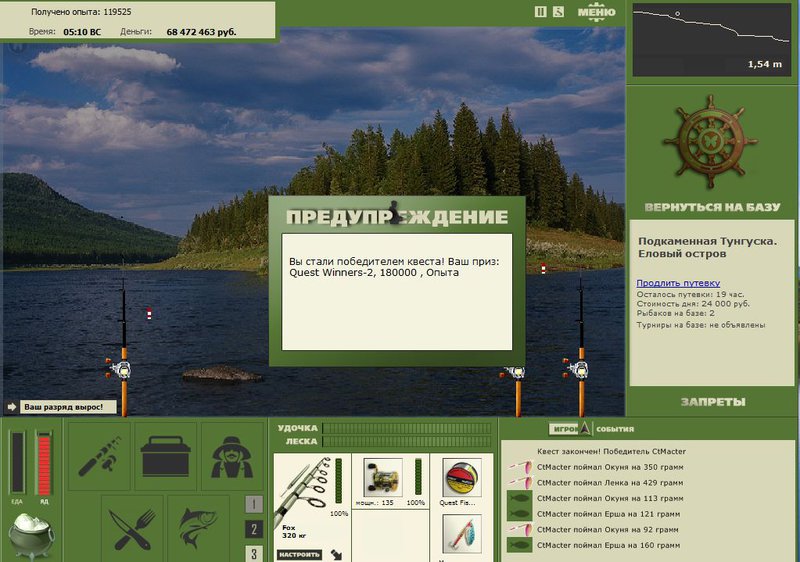Screen dimensions: 800x562
Task: Click the УДОЧКА tension bar
Action: 407,428
